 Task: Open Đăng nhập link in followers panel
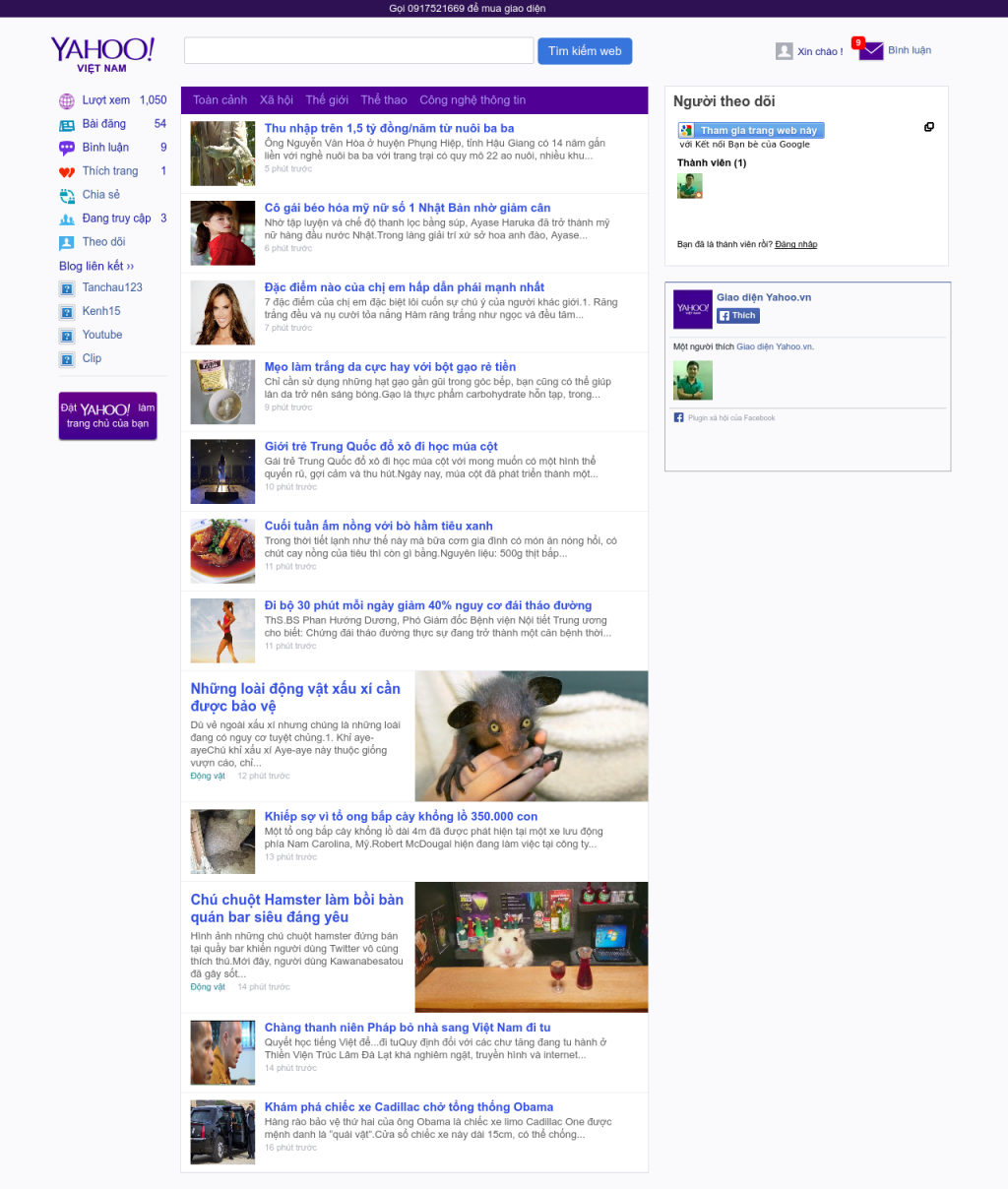(793, 244)
